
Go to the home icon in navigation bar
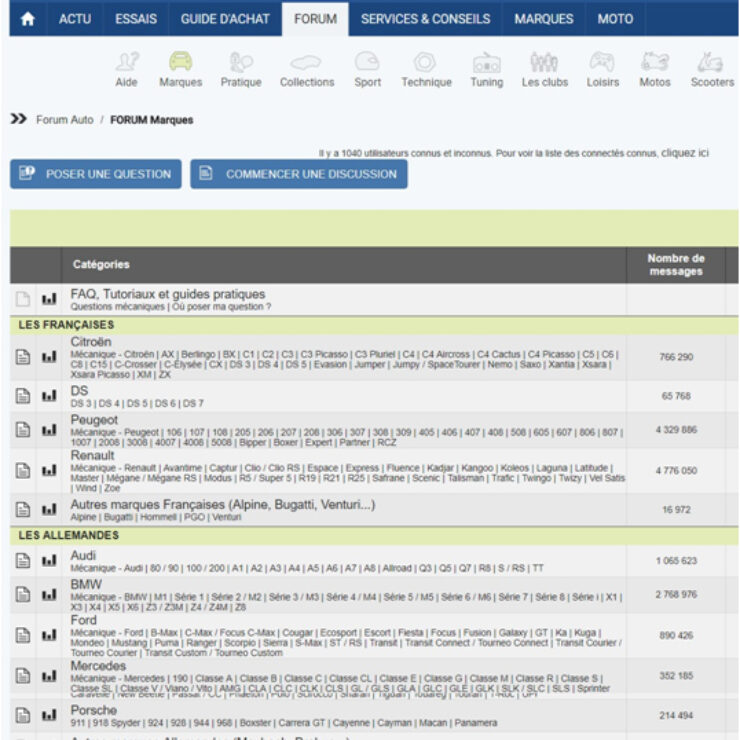(x=28, y=19)
